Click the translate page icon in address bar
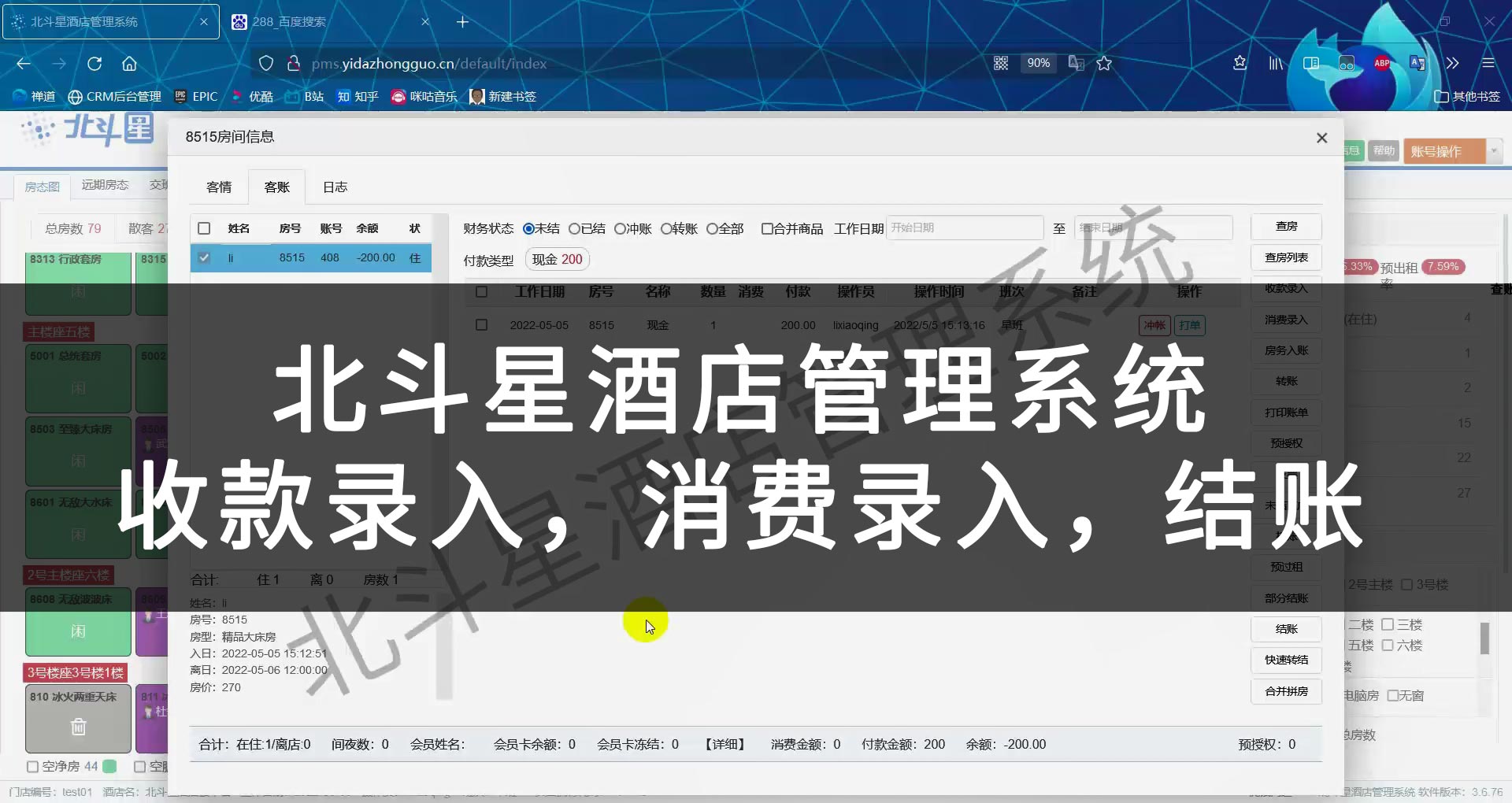The image size is (1512, 803). pyautogui.click(x=1076, y=63)
